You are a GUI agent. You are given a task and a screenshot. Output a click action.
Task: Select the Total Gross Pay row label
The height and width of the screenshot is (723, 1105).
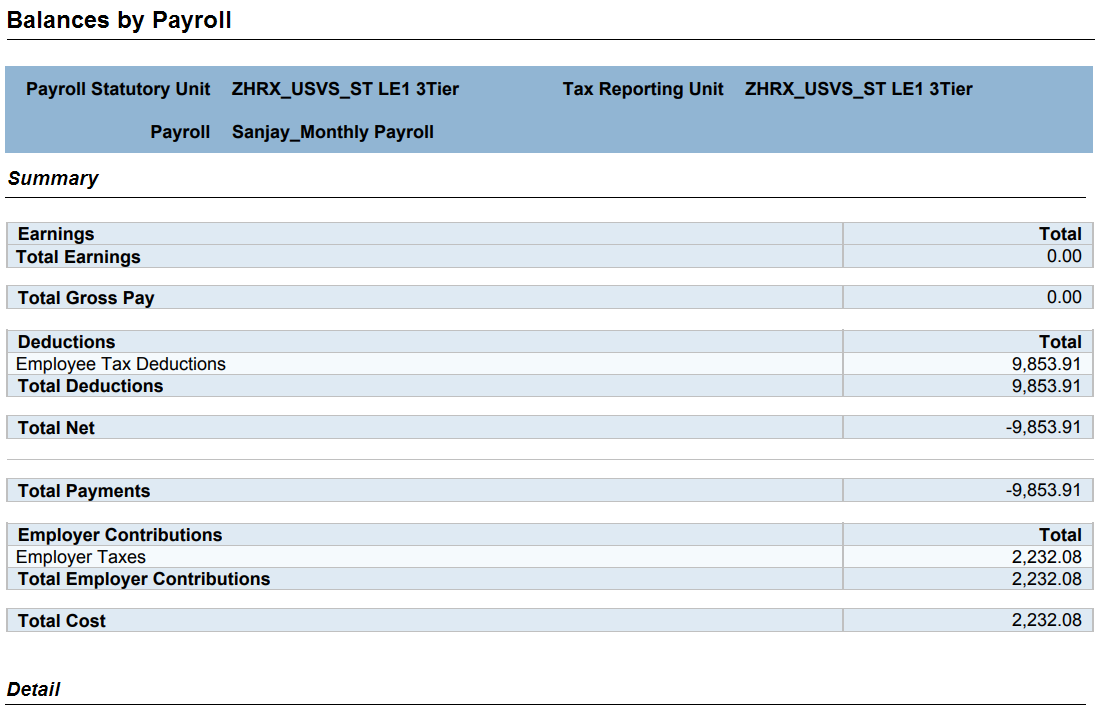[86, 298]
